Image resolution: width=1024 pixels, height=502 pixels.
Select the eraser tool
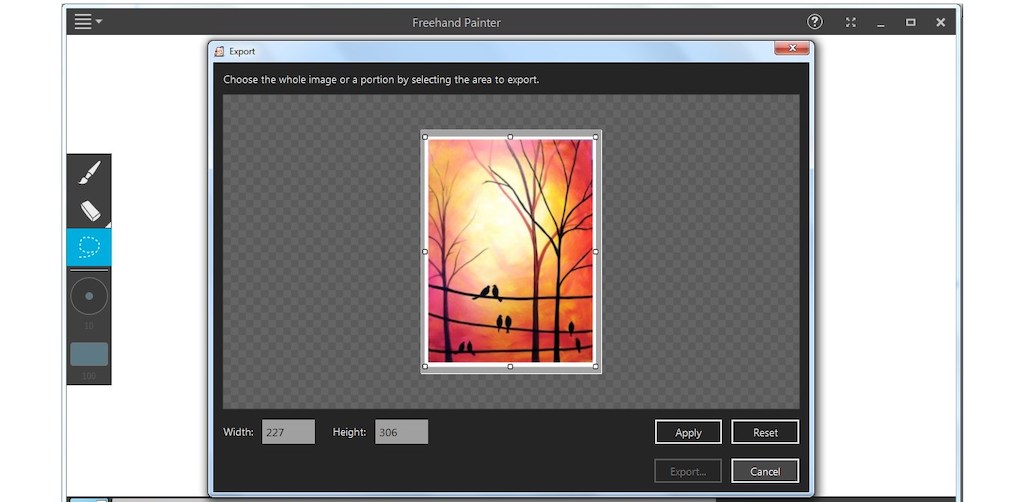click(x=89, y=210)
